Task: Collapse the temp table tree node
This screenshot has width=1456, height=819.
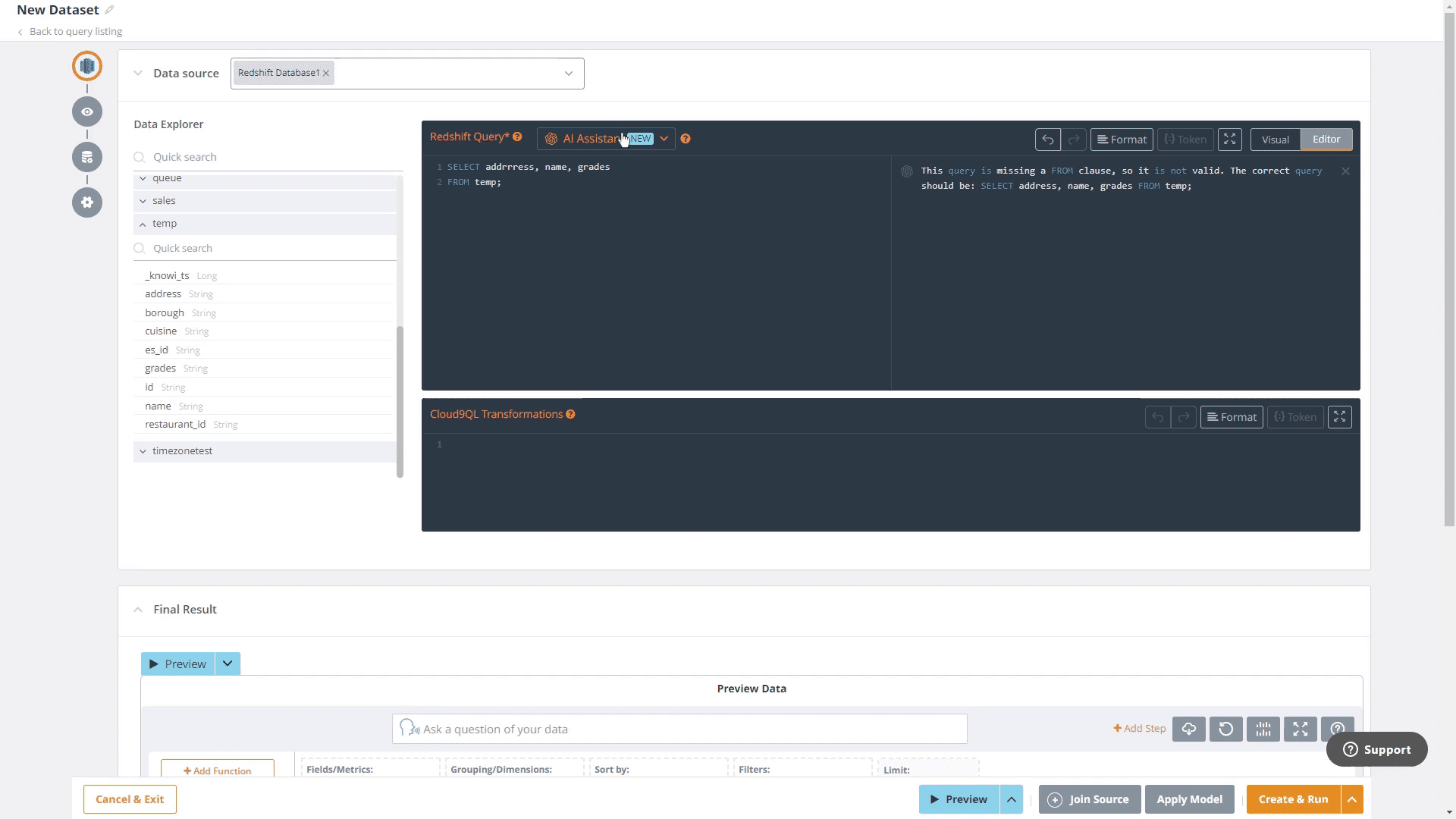Action: [x=143, y=224]
